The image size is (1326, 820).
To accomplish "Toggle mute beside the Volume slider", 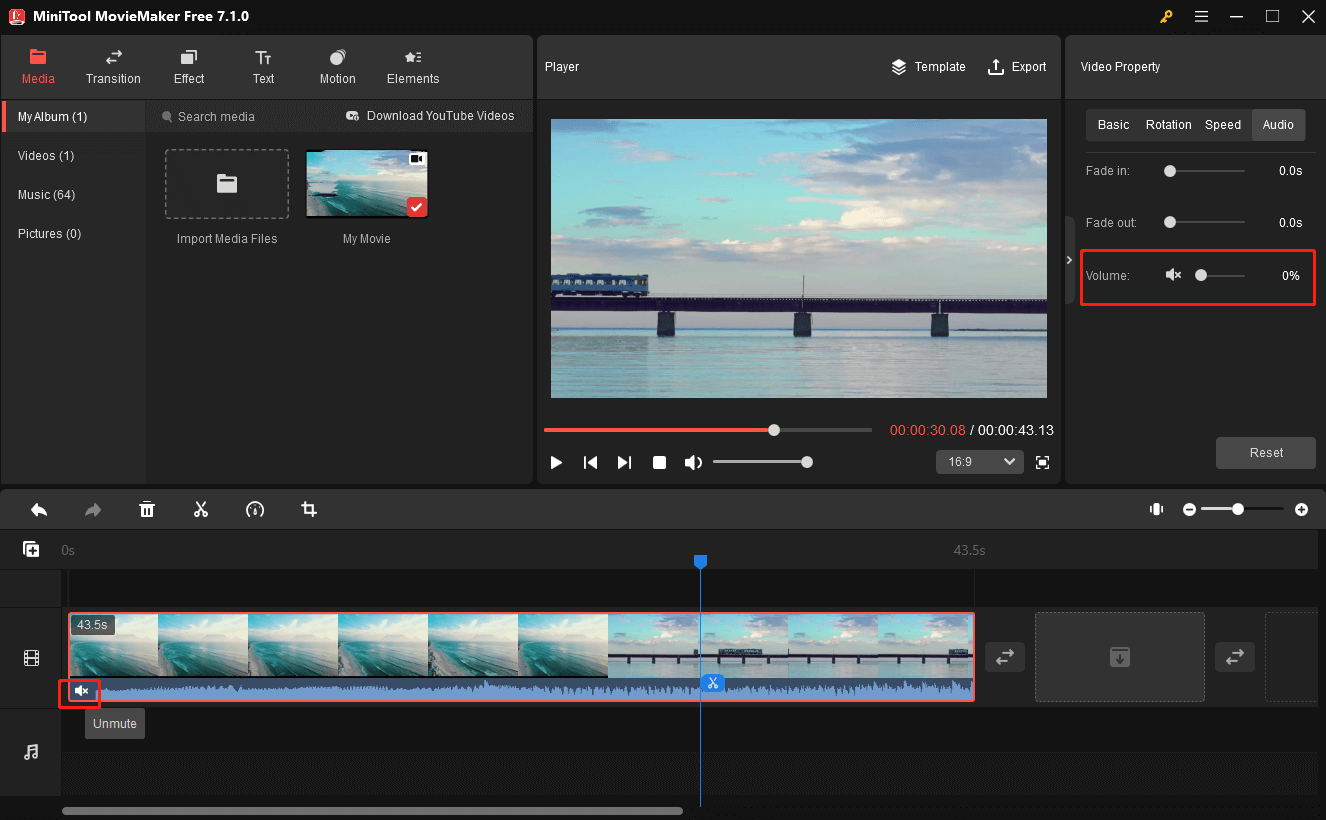I will click(x=1173, y=274).
